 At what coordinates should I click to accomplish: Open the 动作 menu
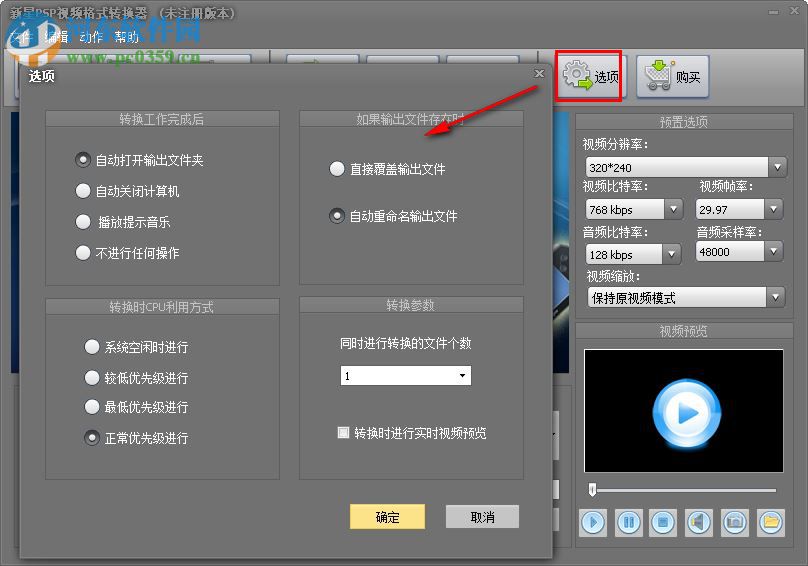tap(91, 37)
